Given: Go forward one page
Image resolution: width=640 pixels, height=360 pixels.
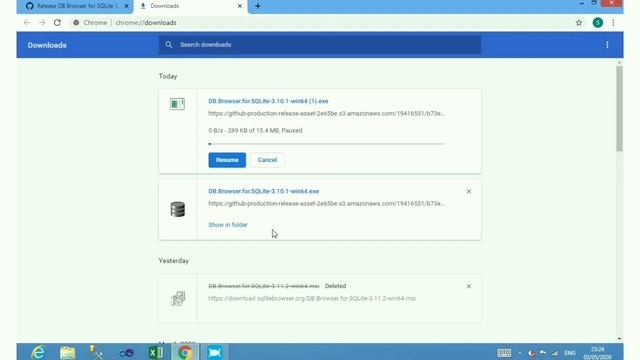Looking at the screenshot, I should (x=42, y=23).
